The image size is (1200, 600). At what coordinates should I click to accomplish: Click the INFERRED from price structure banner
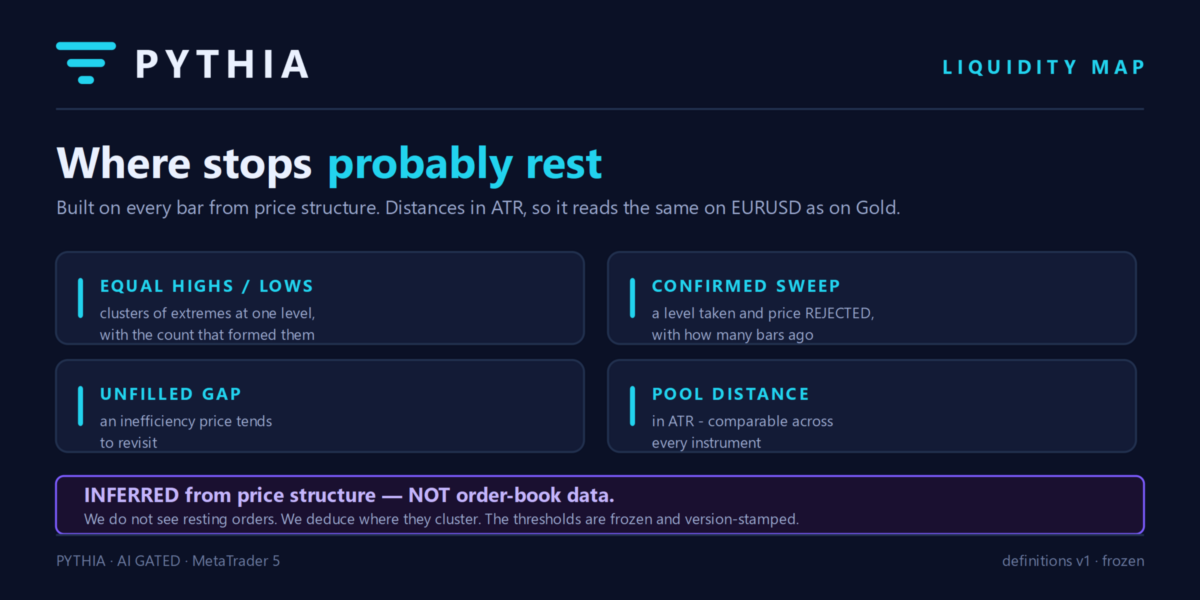(600, 505)
